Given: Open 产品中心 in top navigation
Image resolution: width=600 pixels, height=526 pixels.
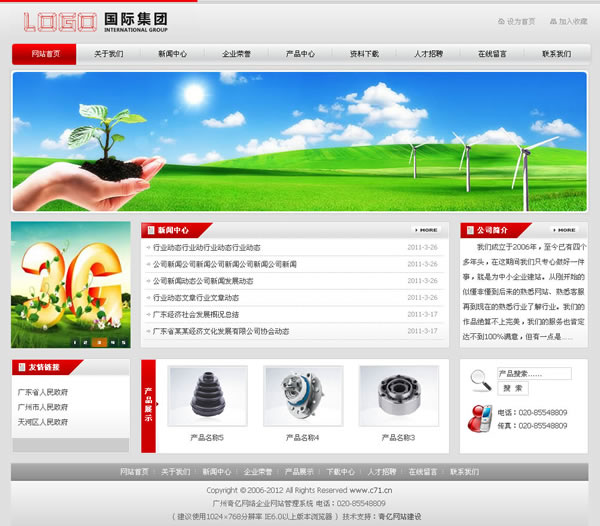Looking at the screenshot, I should (x=300, y=54).
